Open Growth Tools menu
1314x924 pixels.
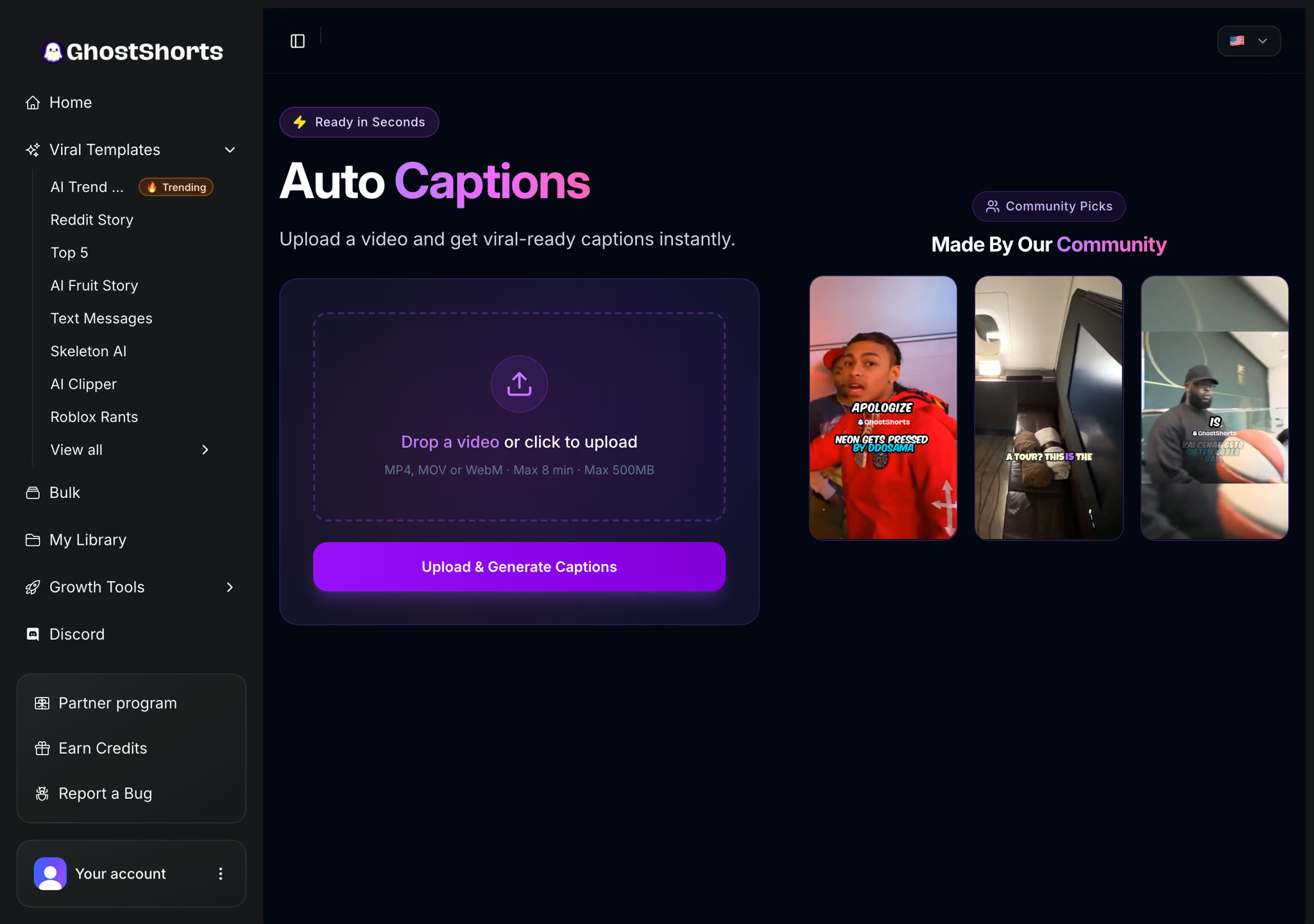tap(132, 588)
